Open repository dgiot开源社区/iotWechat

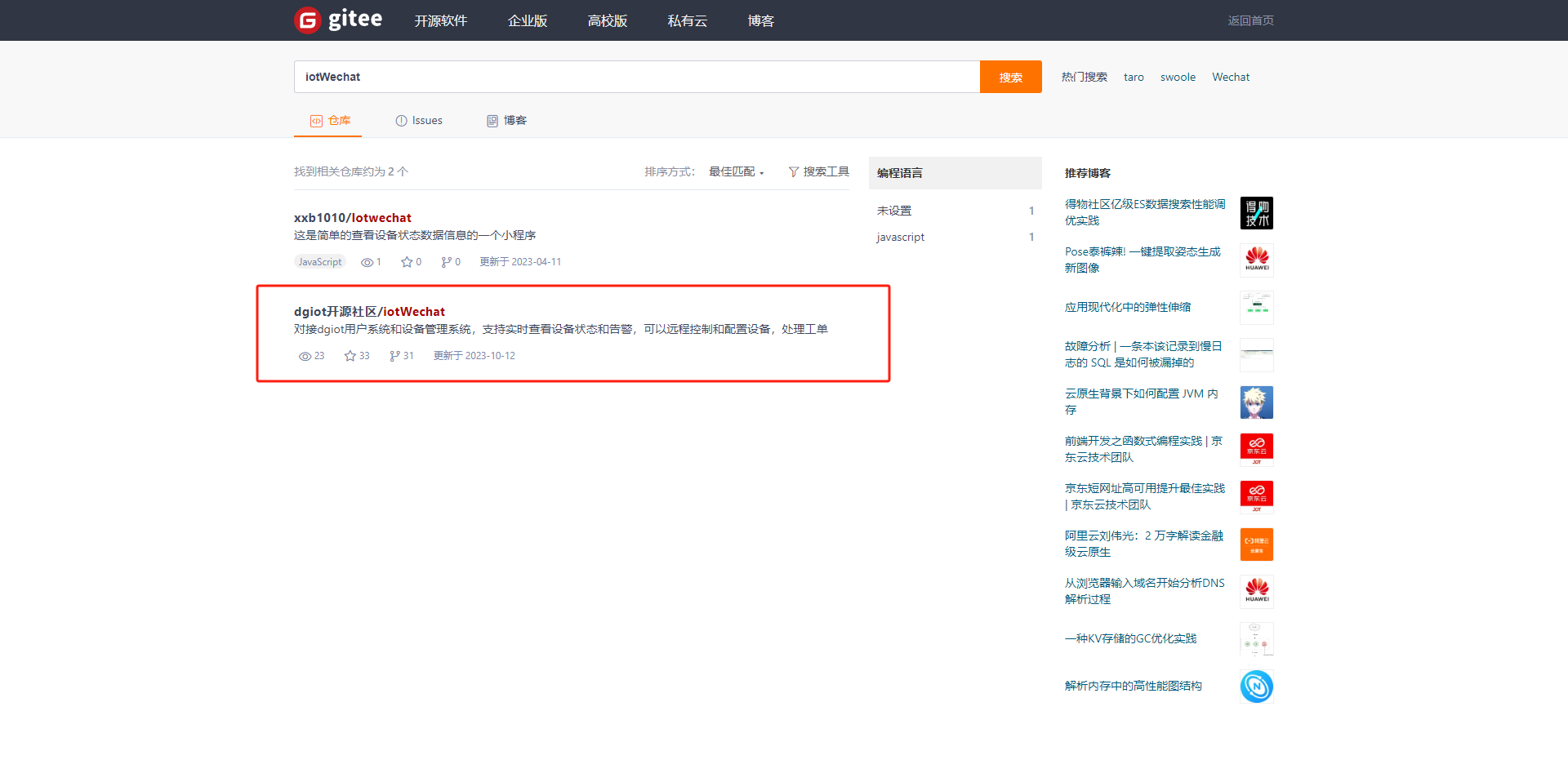(369, 312)
